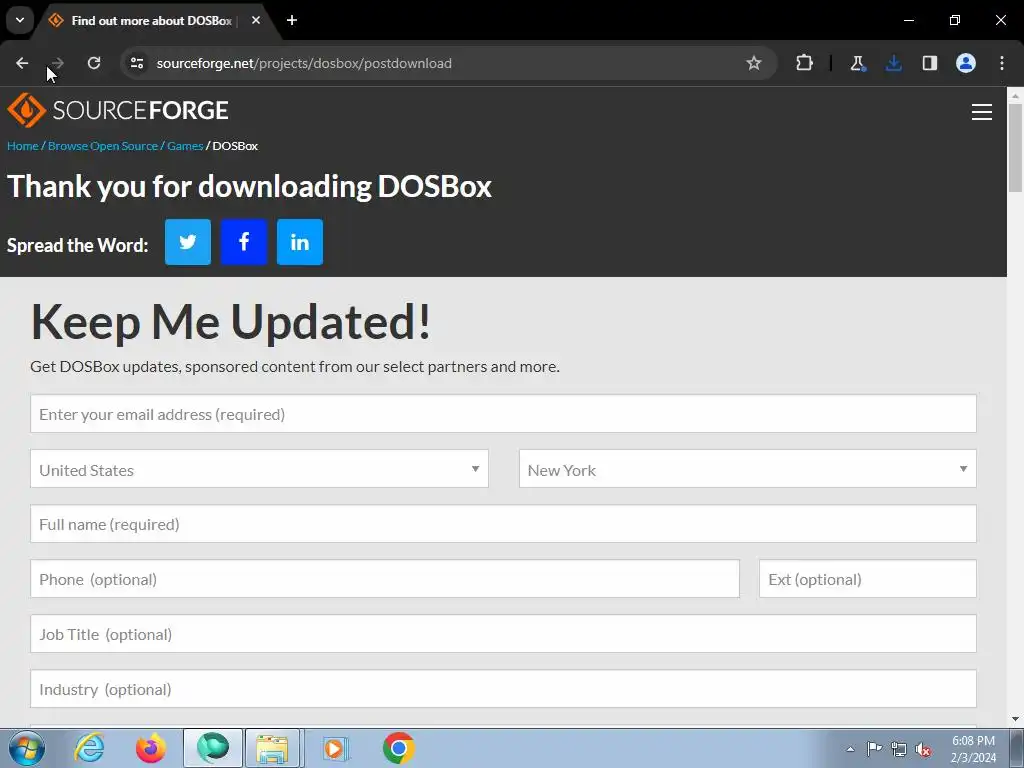
Task: Focus the Phone optional field
Action: pos(385,579)
